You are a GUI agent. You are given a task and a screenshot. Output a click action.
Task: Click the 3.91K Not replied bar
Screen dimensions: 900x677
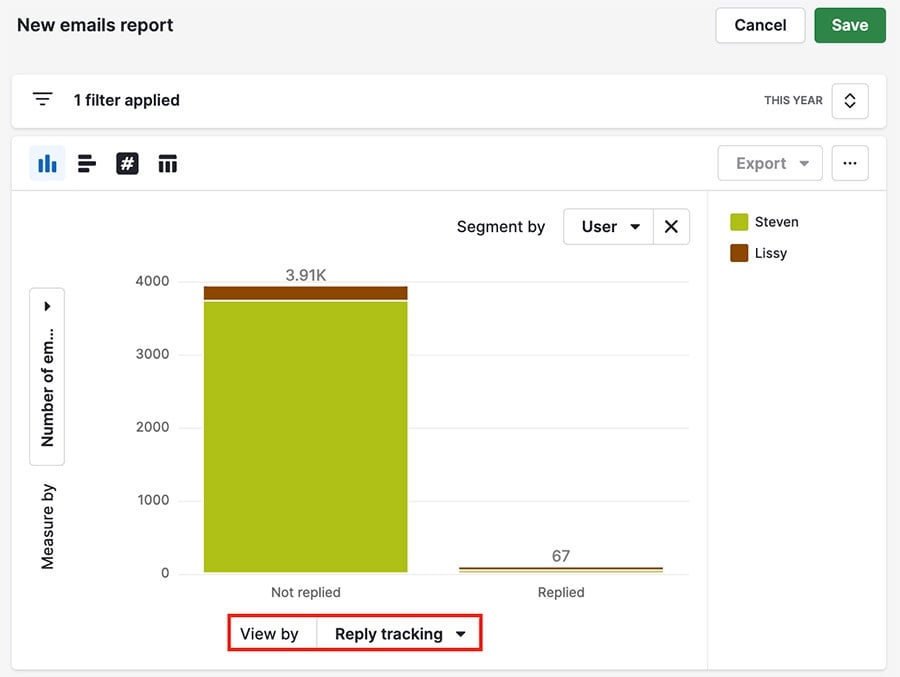click(305, 430)
